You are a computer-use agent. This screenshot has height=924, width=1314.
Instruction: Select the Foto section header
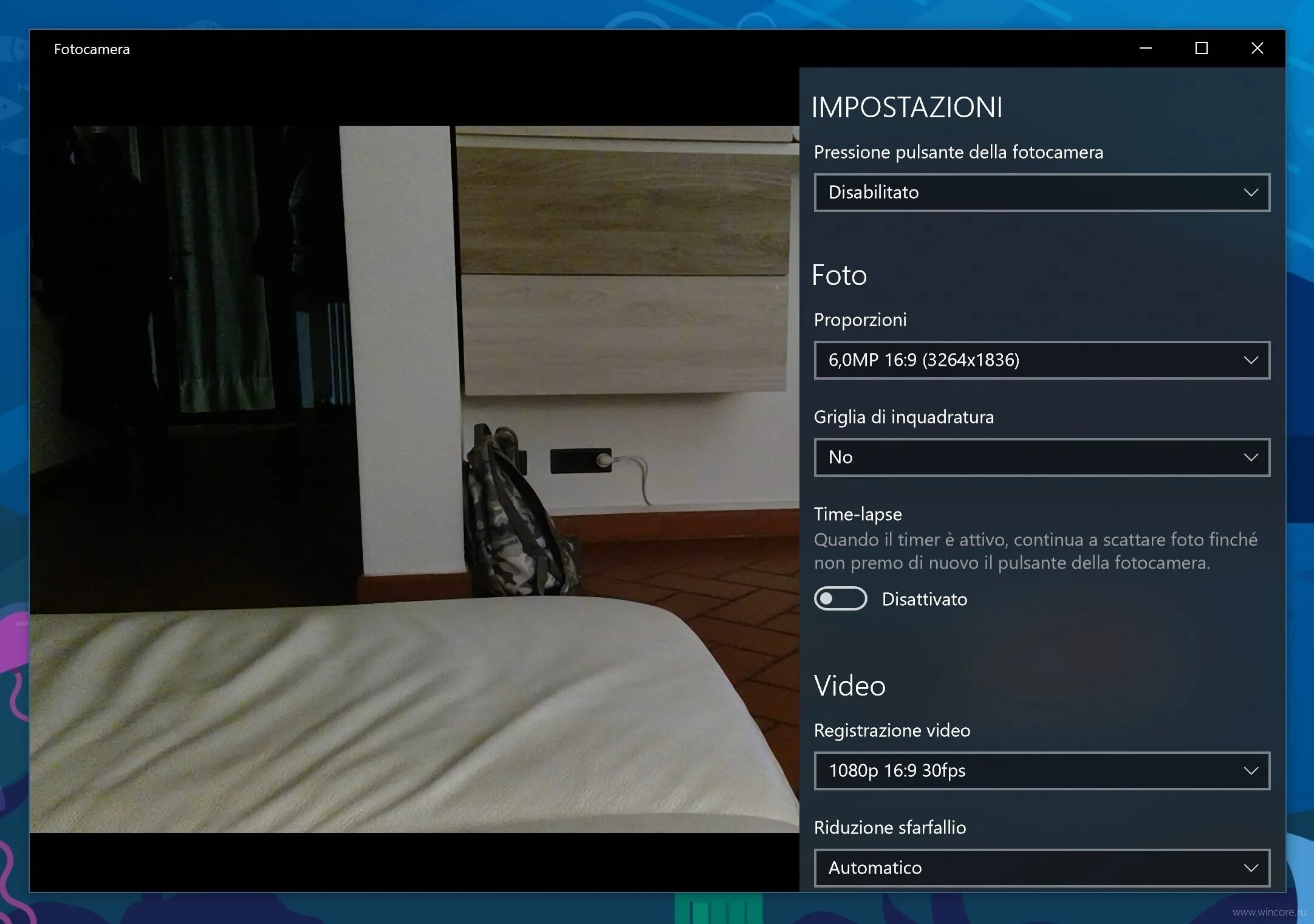[x=840, y=275]
